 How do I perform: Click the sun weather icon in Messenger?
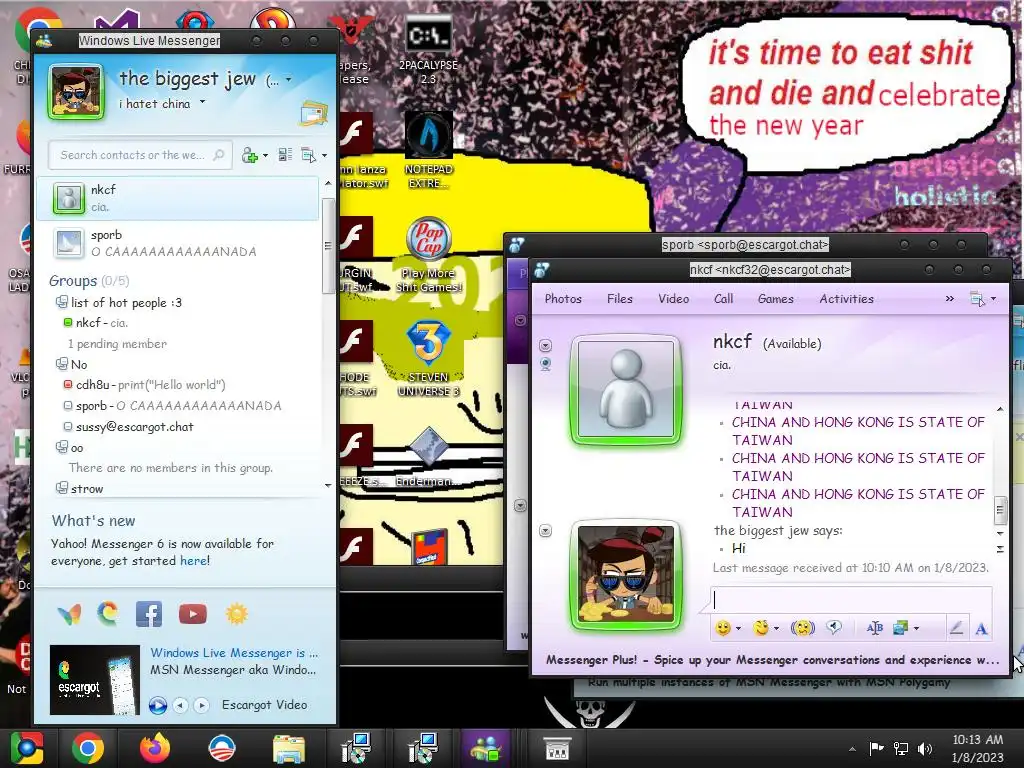pos(236,614)
